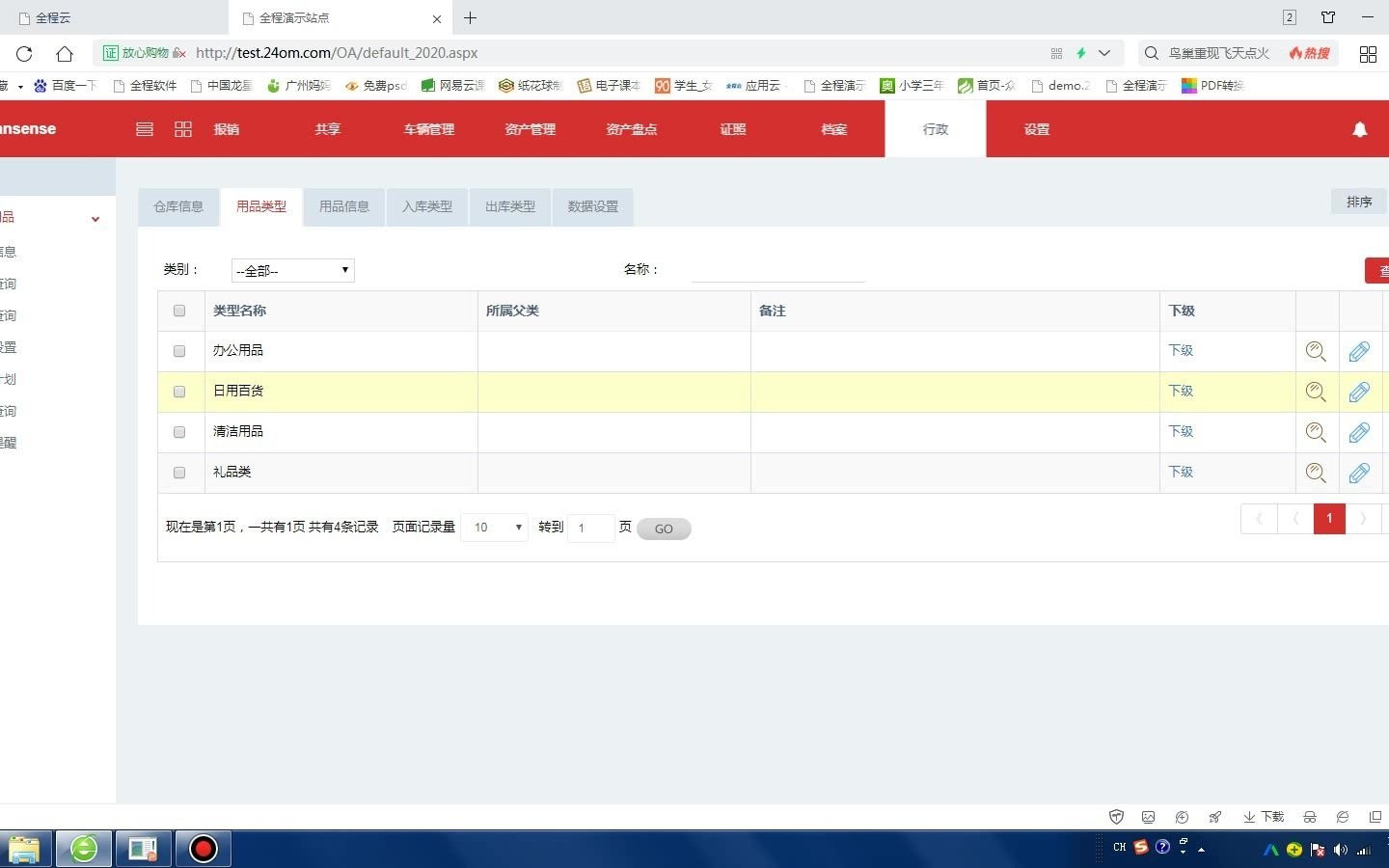Open a new browser tab
The image size is (1389, 868).
[470, 17]
